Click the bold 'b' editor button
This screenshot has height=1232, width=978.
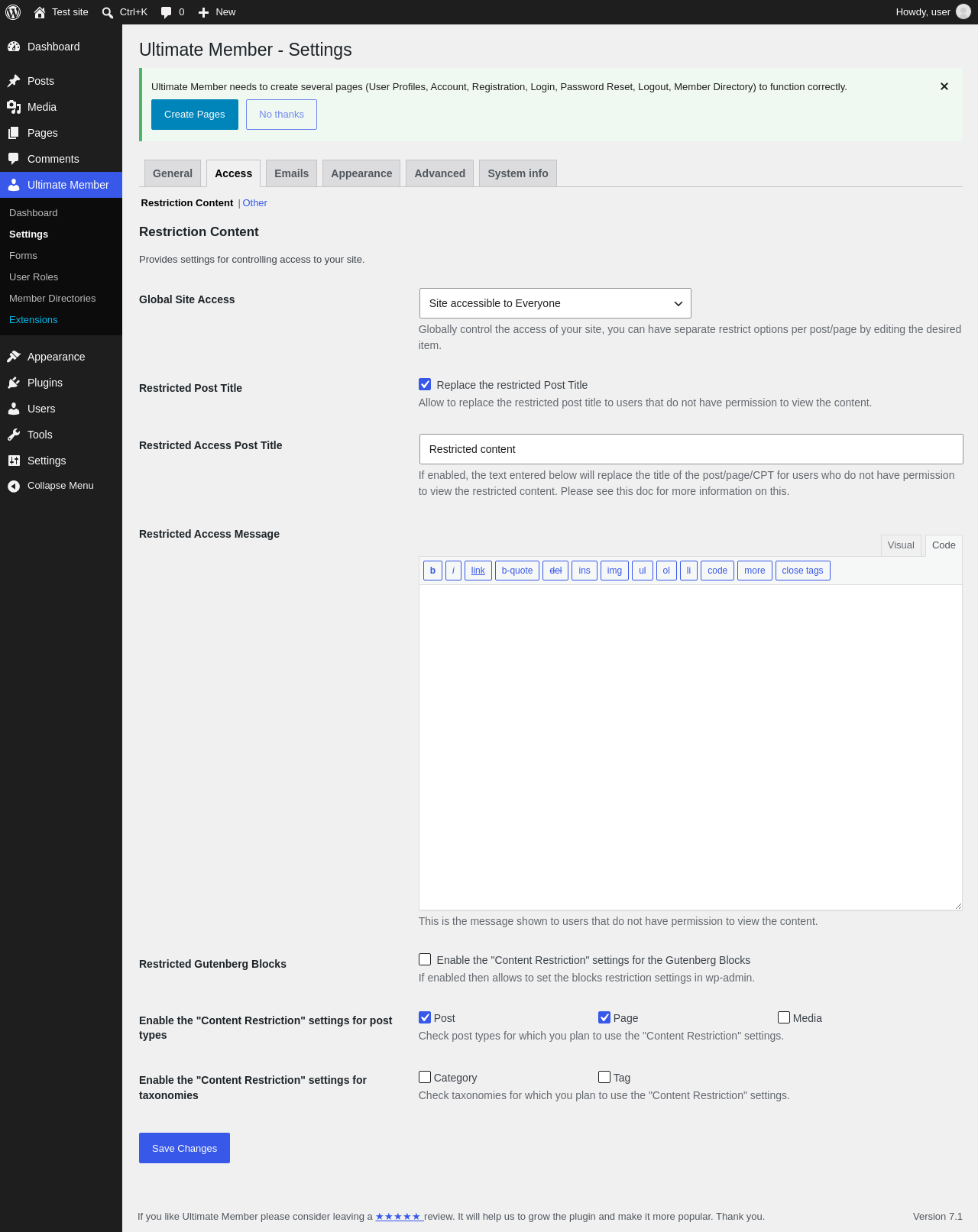[432, 571]
